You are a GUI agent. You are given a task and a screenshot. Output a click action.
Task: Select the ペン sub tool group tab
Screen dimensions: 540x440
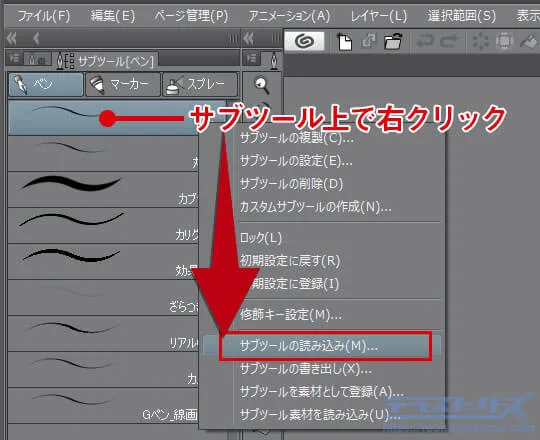pyautogui.click(x=46, y=84)
